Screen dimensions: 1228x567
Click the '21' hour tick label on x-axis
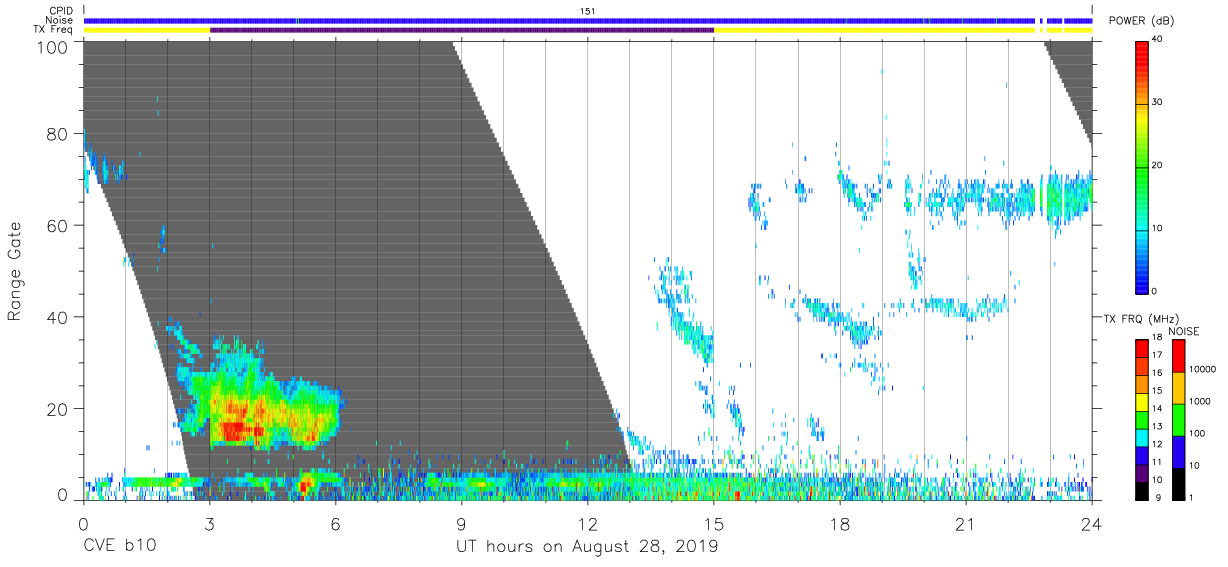coord(966,522)
